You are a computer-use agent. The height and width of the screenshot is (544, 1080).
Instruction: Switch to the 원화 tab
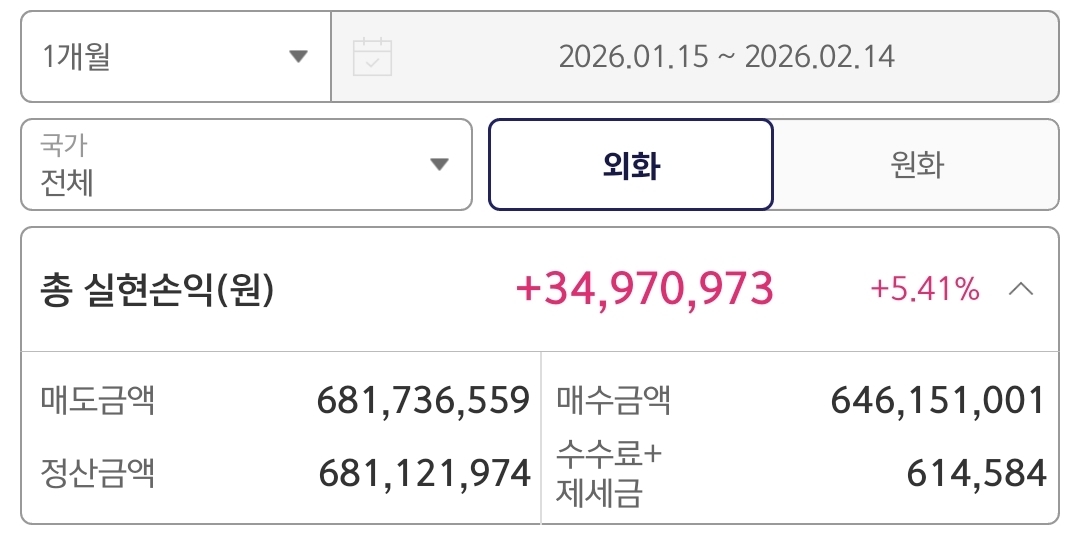pyautogui.click(x=916, y=165)
